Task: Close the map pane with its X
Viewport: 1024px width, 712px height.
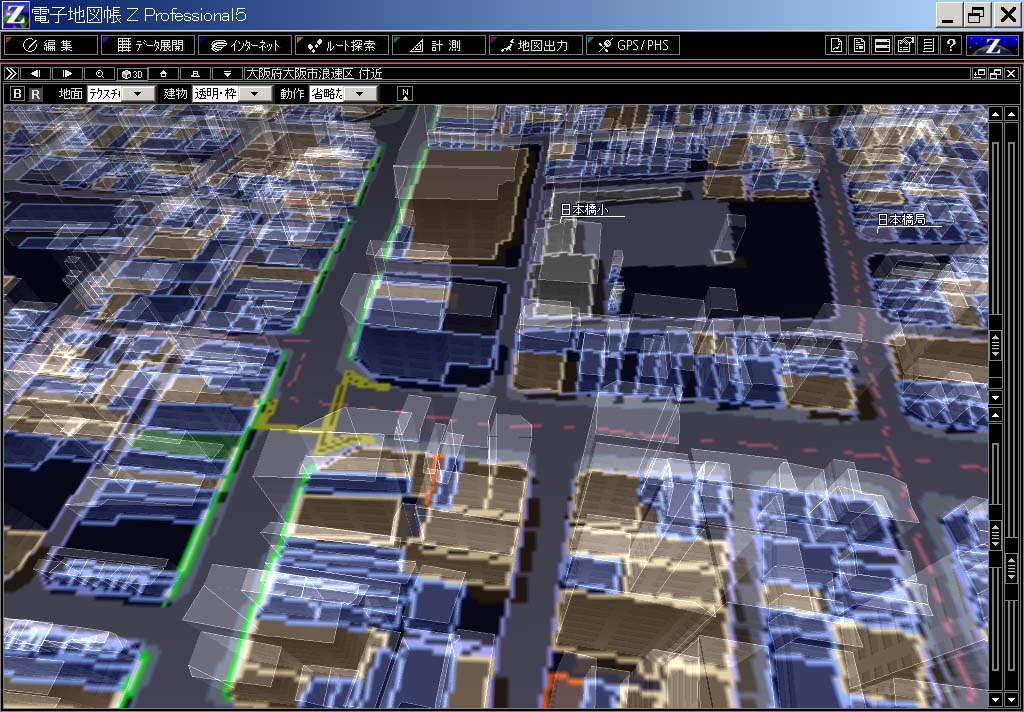Action: tap(1011, 74)
